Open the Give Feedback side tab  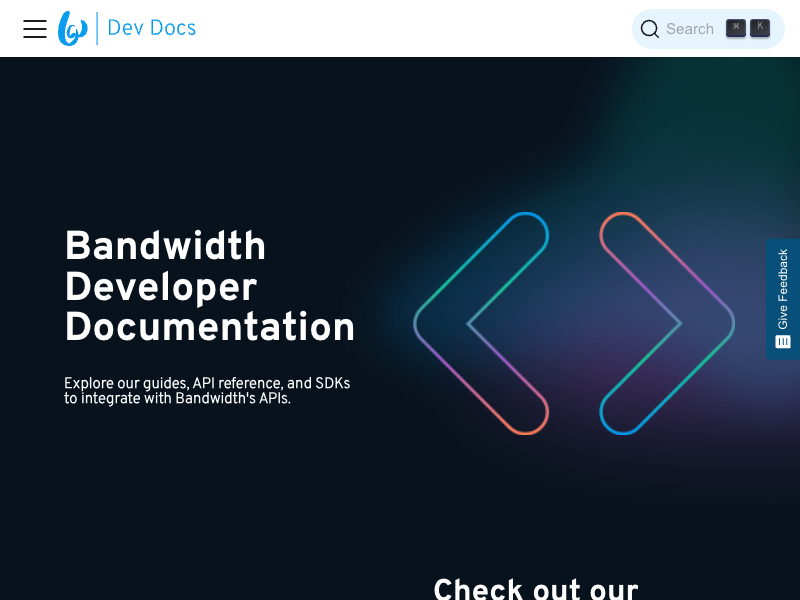[x=783, y=299]
